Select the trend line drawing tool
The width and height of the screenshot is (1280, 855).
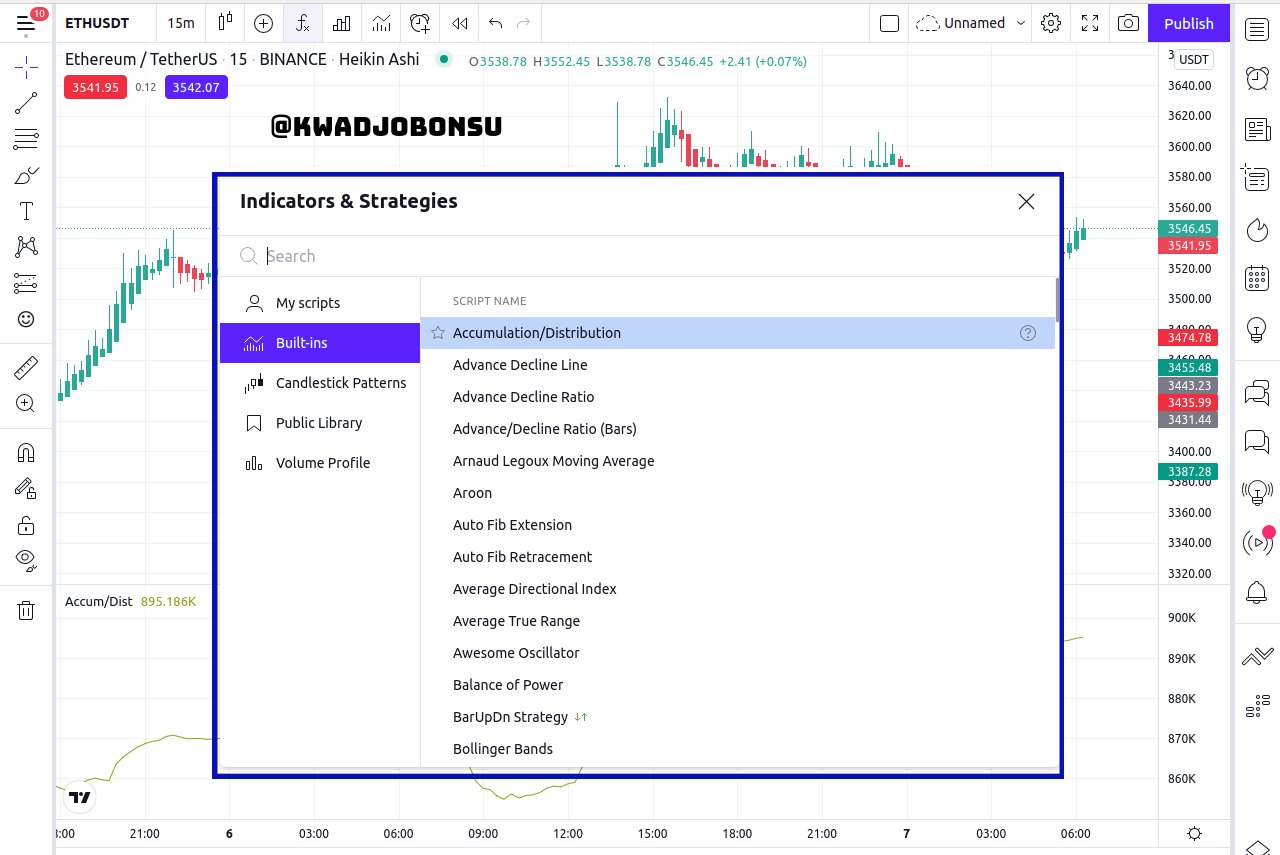[26, 103]
